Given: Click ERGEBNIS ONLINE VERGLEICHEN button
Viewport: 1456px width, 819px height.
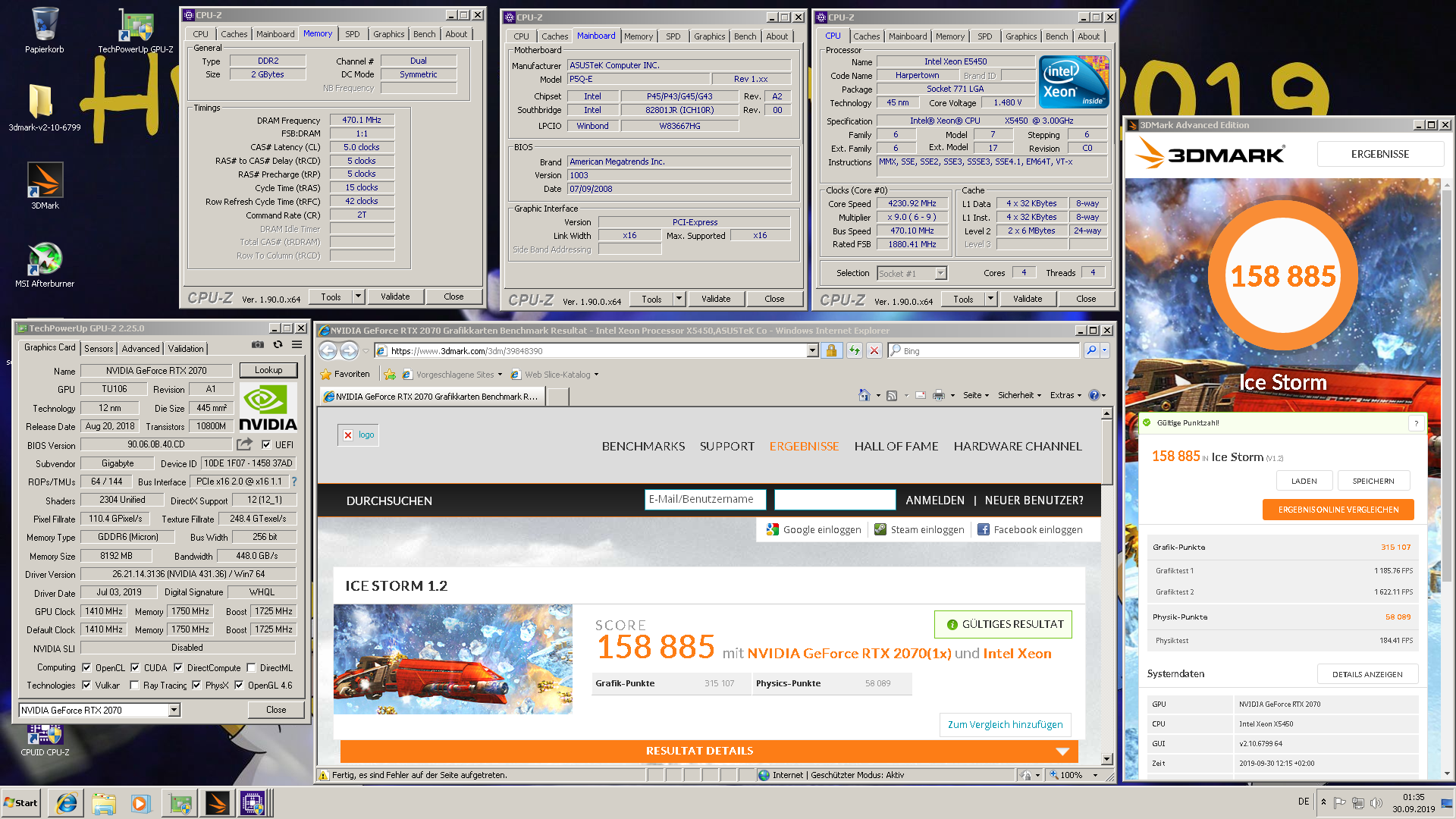Looking at the screenshot, I should click(1338, 510).
